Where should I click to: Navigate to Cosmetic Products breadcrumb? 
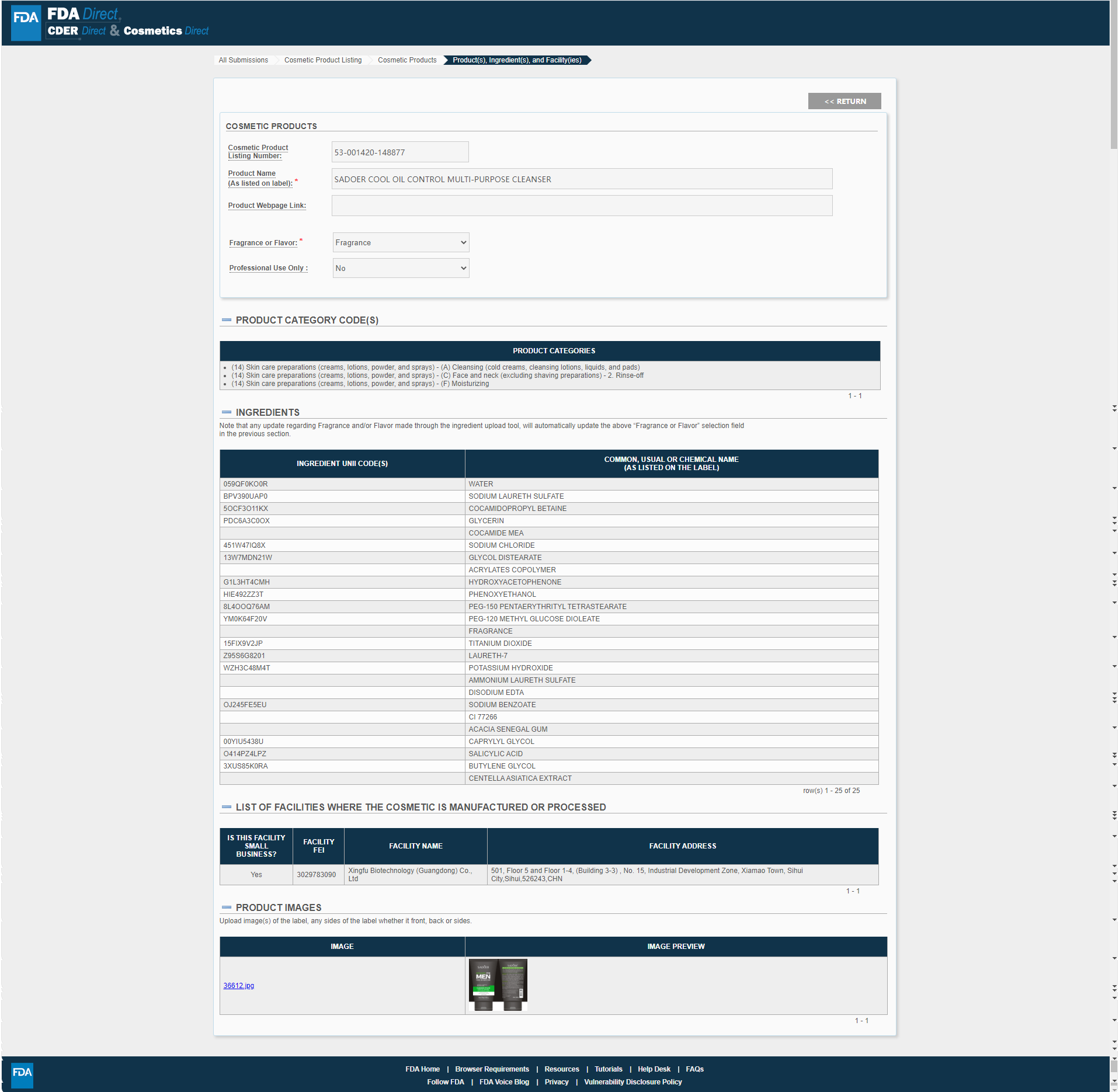[x=407, y=60]
